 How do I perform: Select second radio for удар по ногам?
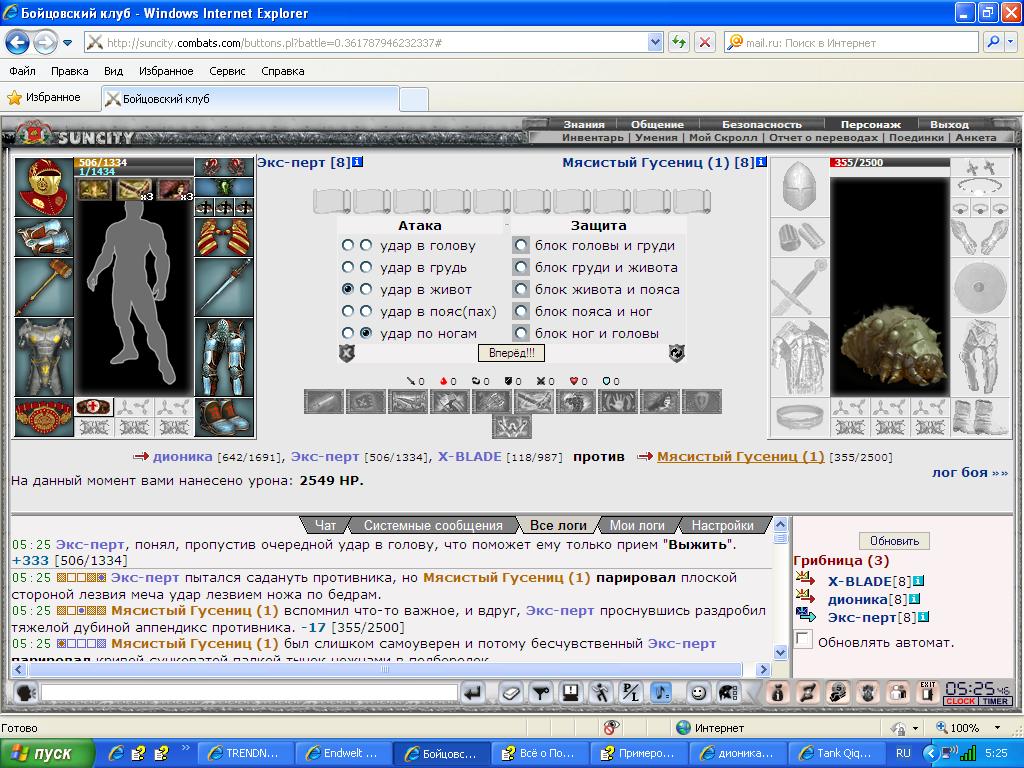(366, 333)
